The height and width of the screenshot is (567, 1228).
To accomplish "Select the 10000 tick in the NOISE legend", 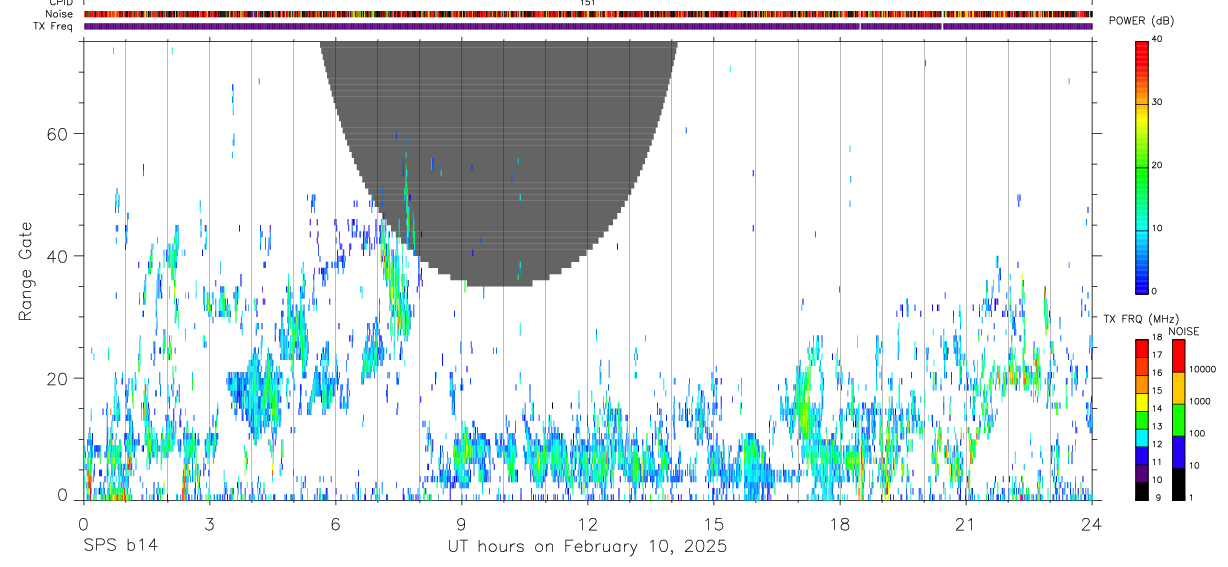I will pos(1202,369).
